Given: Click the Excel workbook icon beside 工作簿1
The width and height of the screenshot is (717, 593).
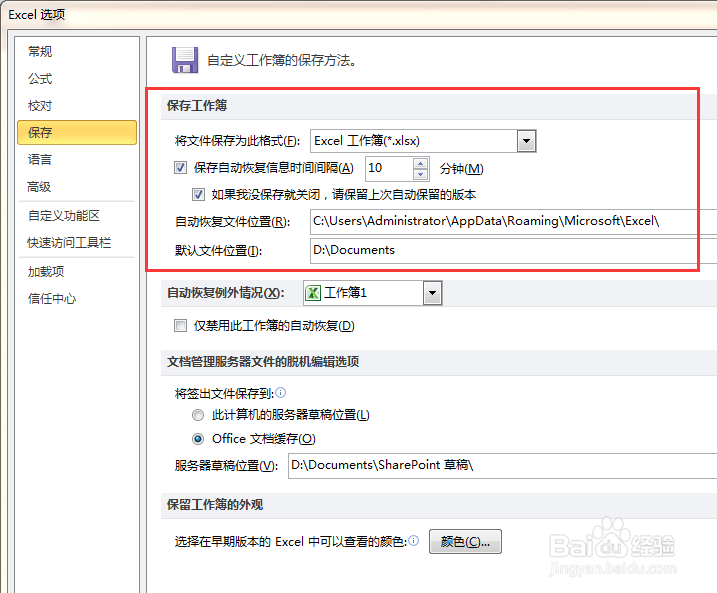Looking at the screenshot, I should [313, 293].
